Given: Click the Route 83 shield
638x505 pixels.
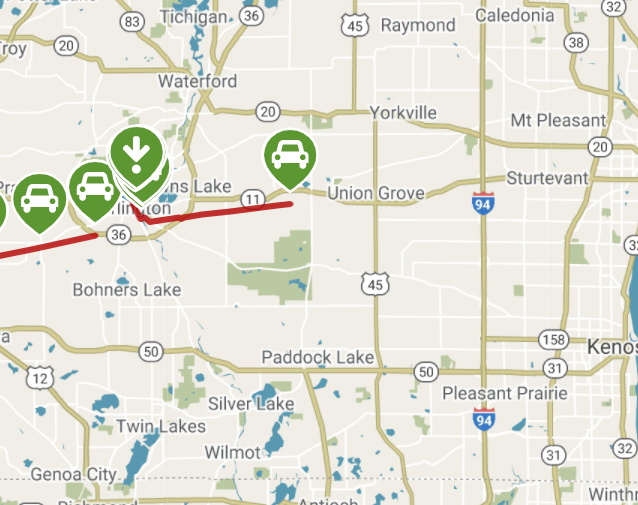Looking at the screenshot, I should tap(132, 21).
